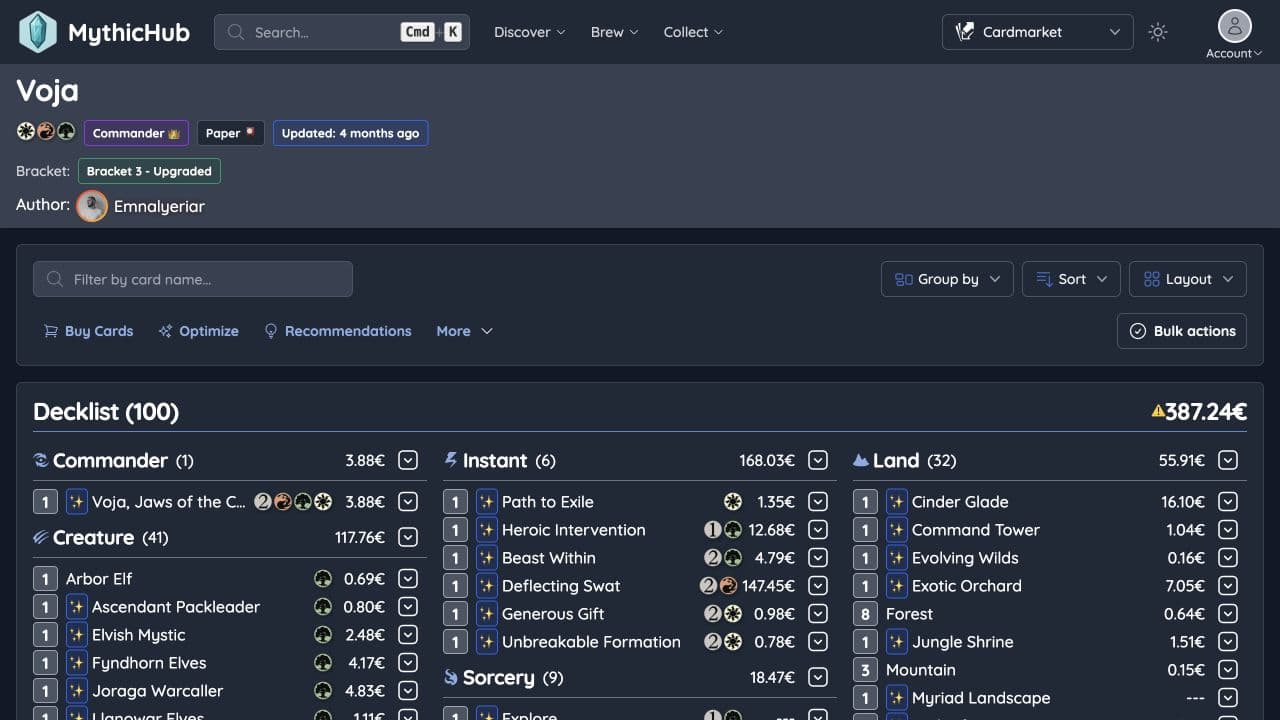Click the sparkle icon beside Unbreakable Formation

click(487, 642)
